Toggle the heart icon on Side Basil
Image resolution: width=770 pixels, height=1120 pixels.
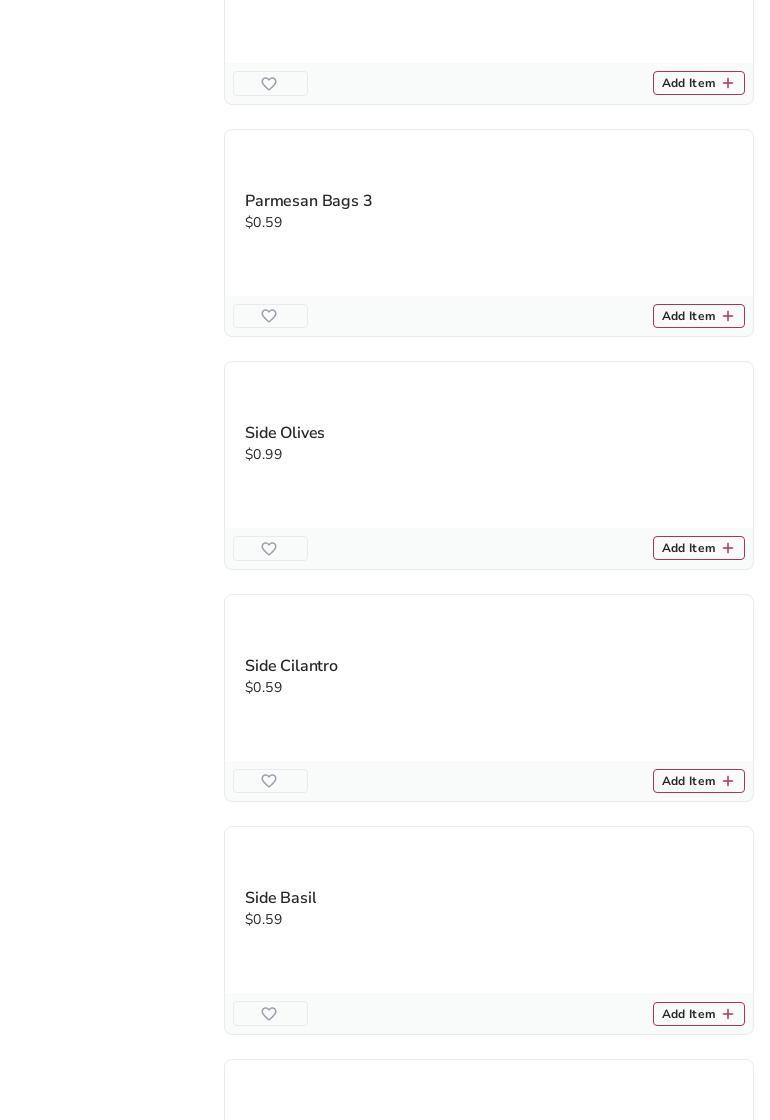tap(270, 1014)
